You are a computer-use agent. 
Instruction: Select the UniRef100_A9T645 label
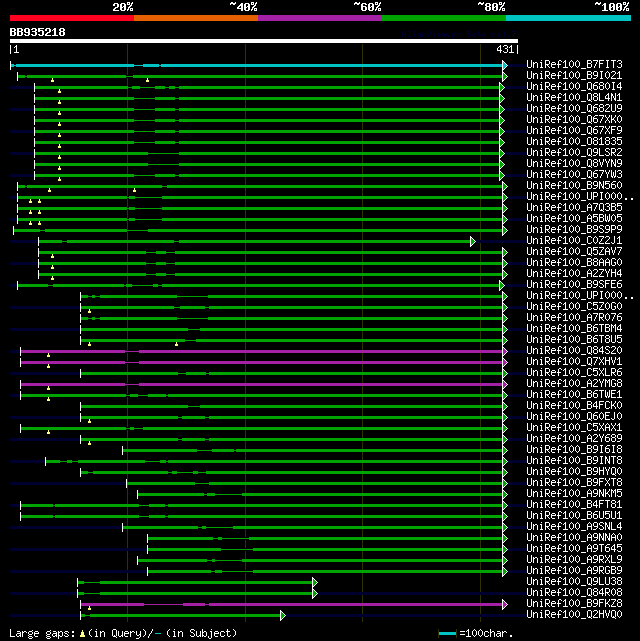point(574,548)
